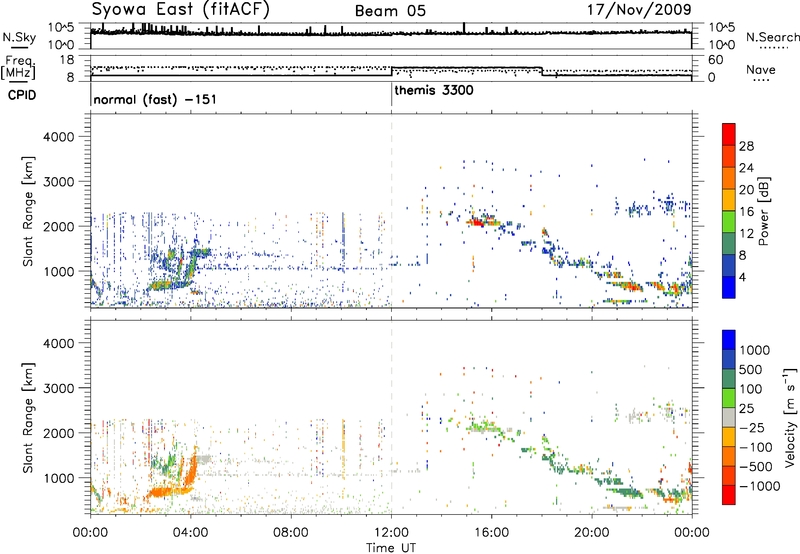Viewport: 800px width, 554px height.
Task: Select the "themis 3300" CPID entry
Action: (x=434, y=90)
